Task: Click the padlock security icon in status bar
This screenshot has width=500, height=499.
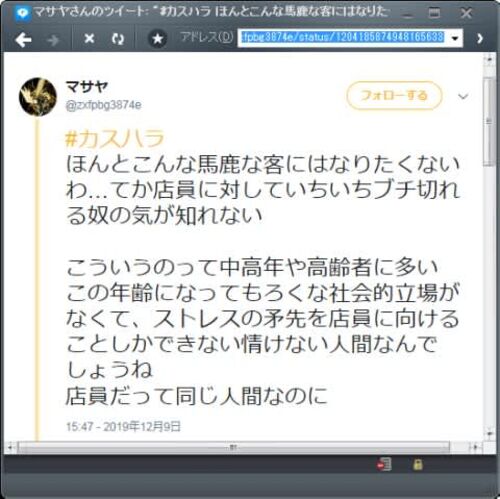Action: pos(418,464)
